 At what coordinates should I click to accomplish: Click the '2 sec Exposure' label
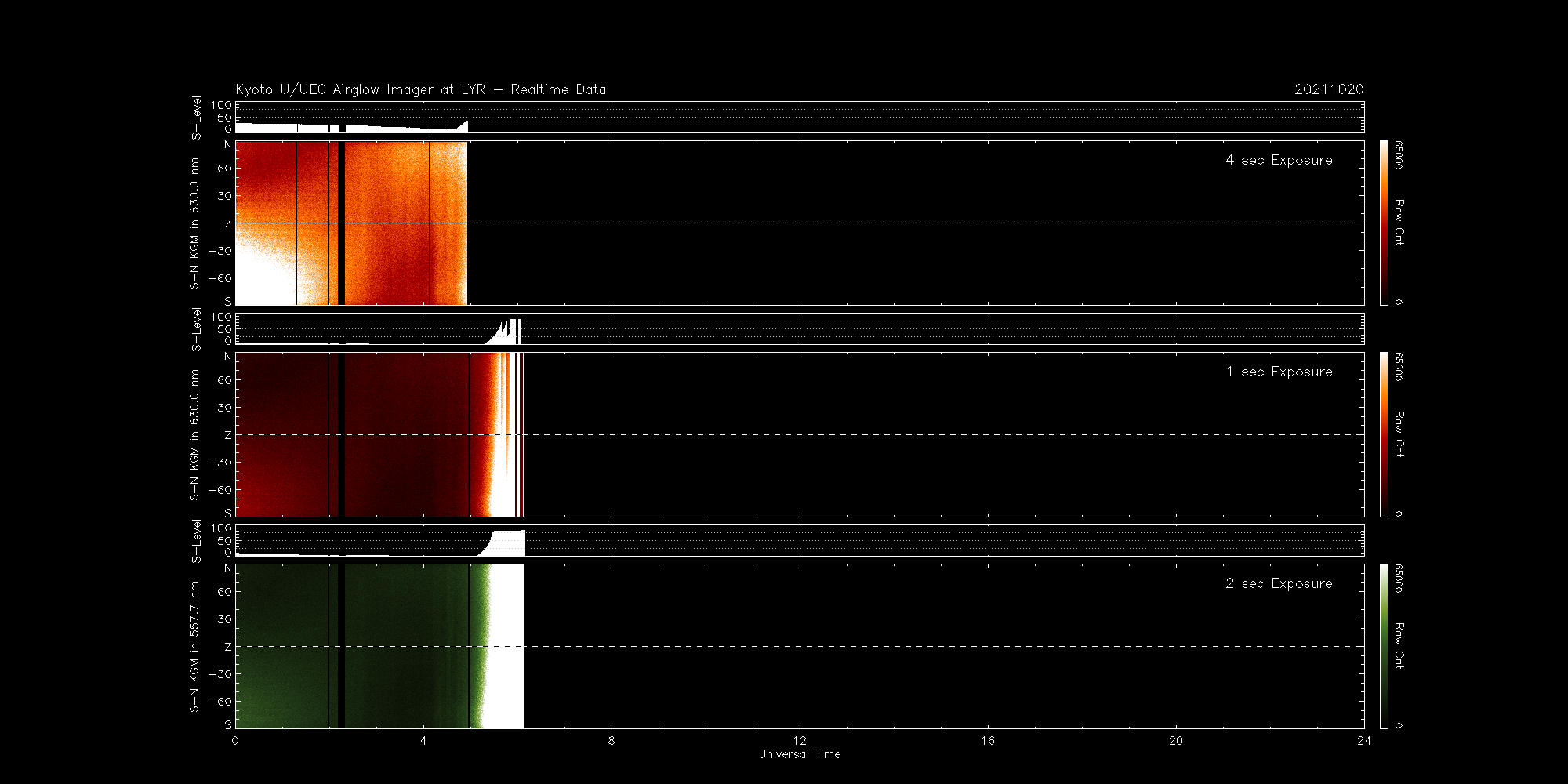click(1279, 583)
